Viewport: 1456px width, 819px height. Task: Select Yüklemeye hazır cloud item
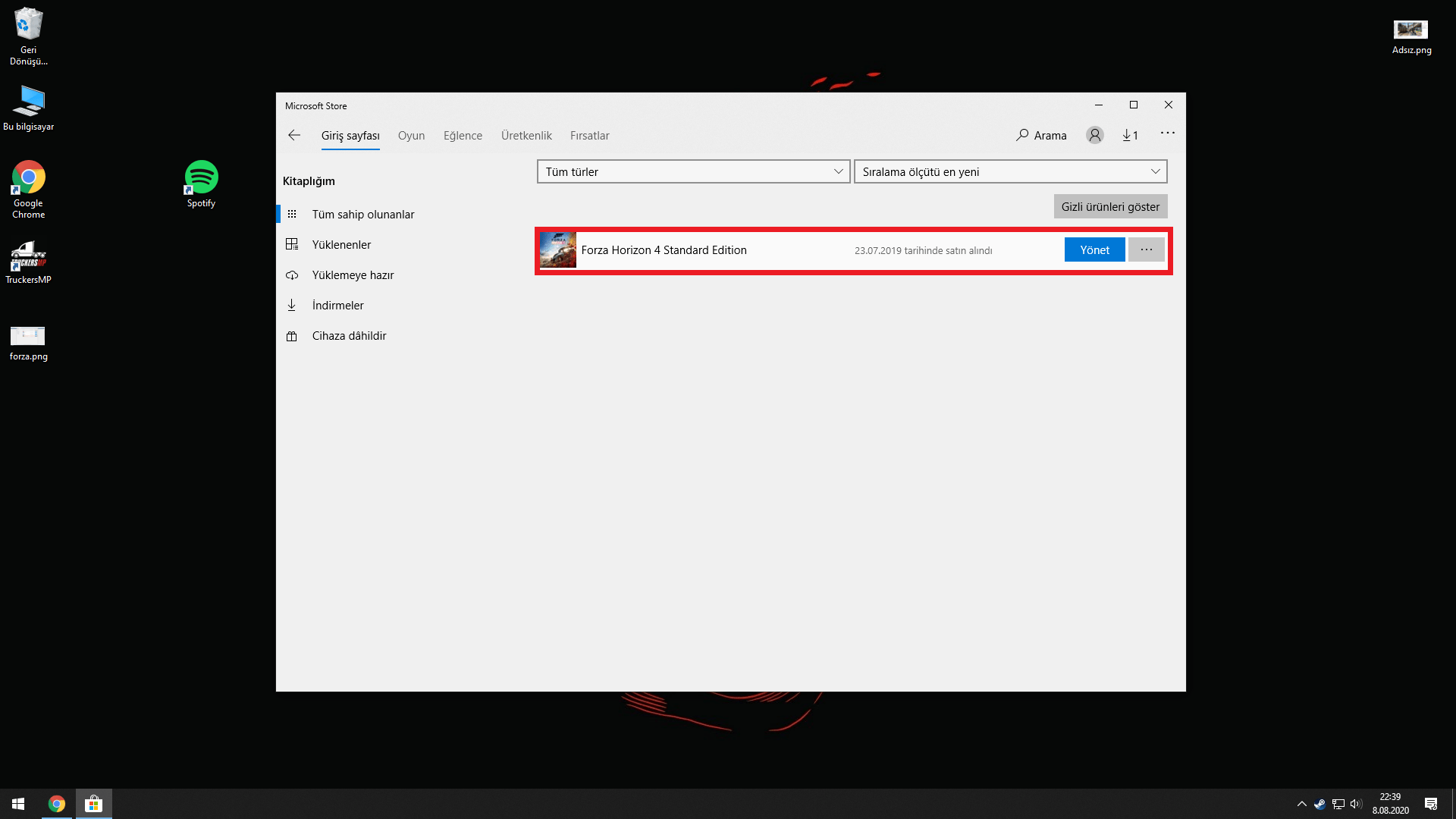(x=353, y=275)
